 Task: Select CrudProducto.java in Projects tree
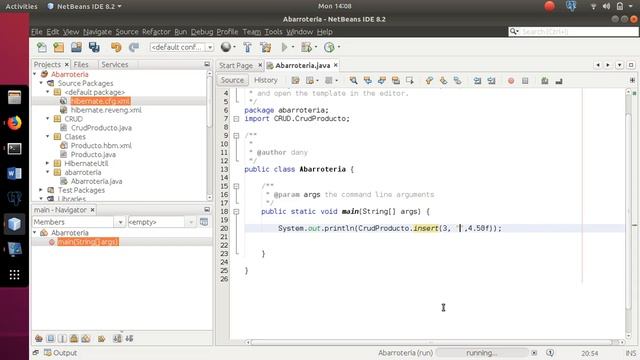101,128
